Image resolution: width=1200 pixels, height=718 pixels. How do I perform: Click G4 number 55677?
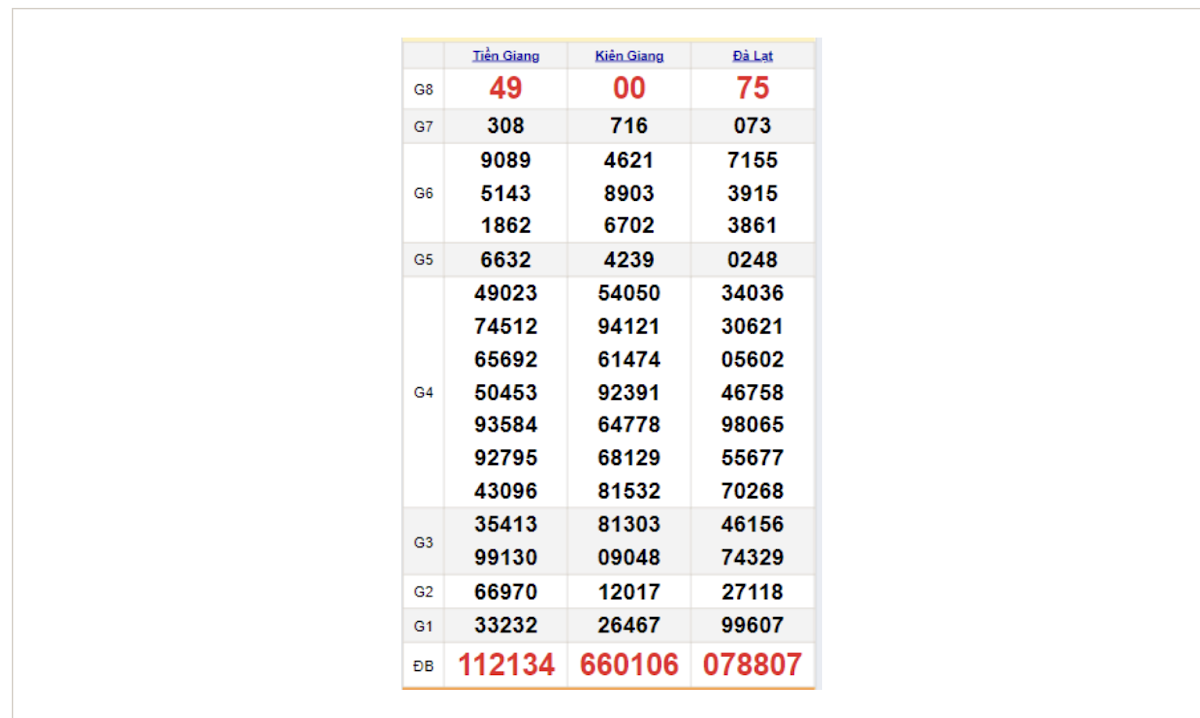point(752,457)
